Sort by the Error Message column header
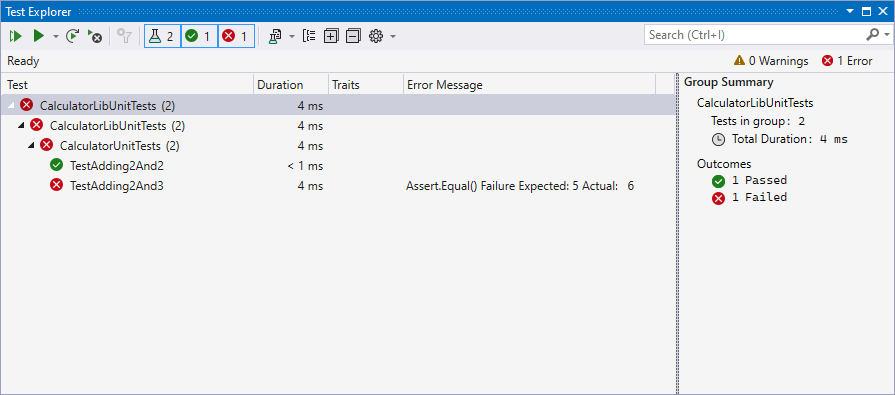This screenshot has width=895, height=395. point(529,85)
